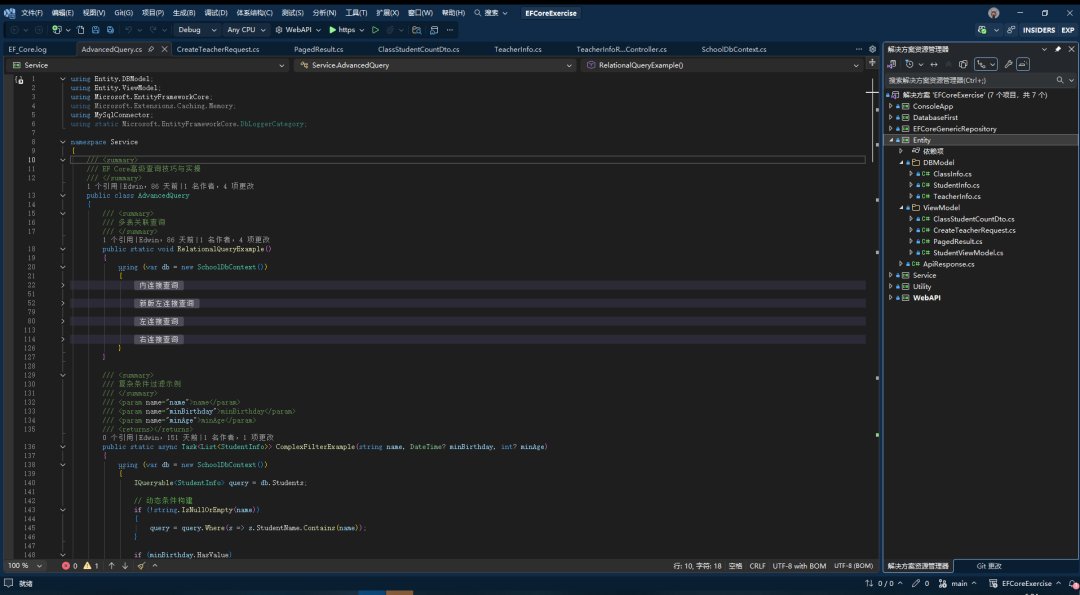Click the Save All toolbar icon
Image resolution: width=1080 pixels, height=595 pixels.
click(x=110, y=30)
